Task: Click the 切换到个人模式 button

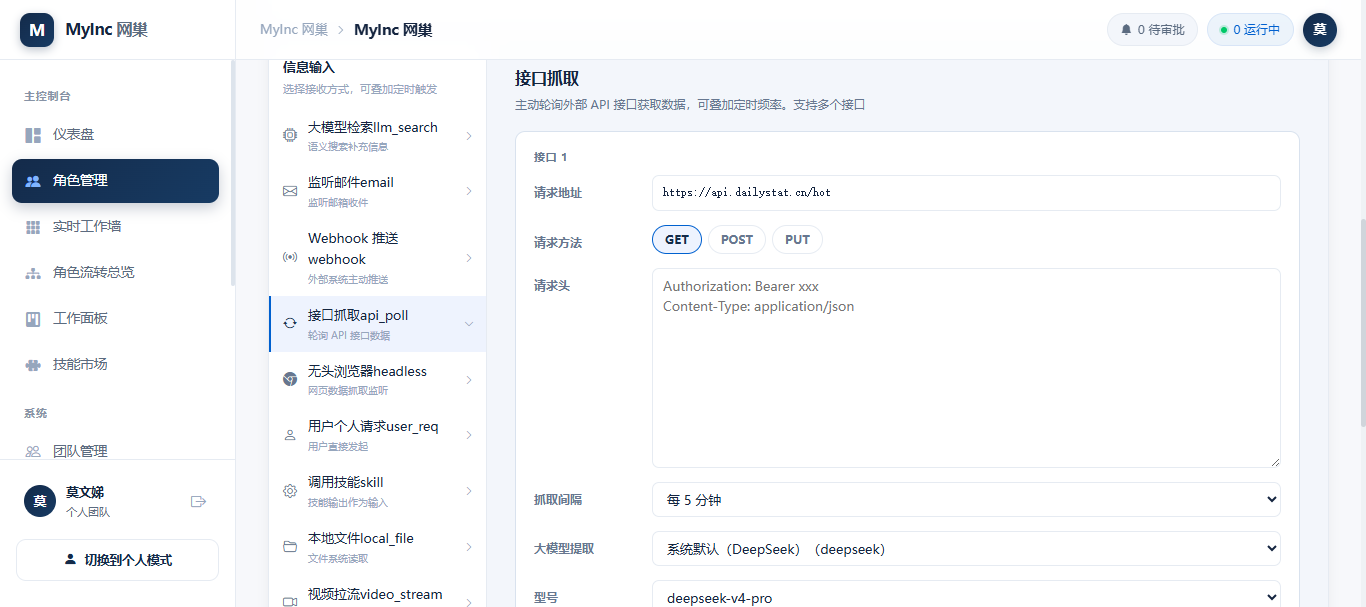Action: point(117,560)
